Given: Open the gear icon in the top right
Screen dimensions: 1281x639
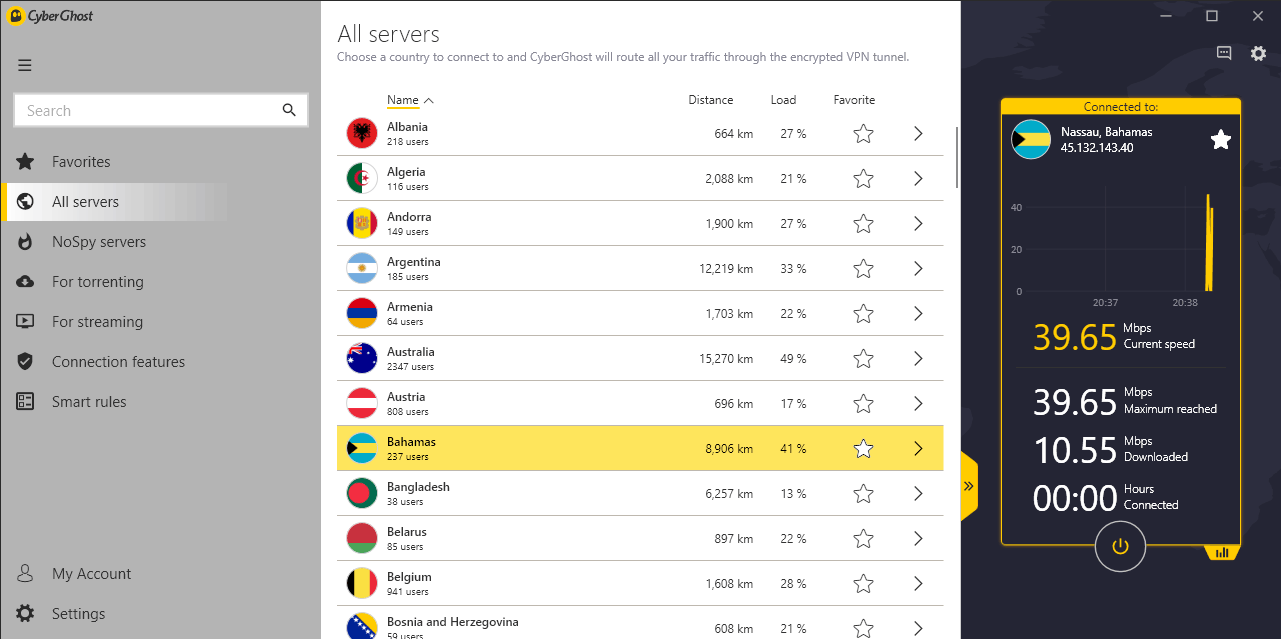Looking at the screenshot, I should (x=1258, y=54).
